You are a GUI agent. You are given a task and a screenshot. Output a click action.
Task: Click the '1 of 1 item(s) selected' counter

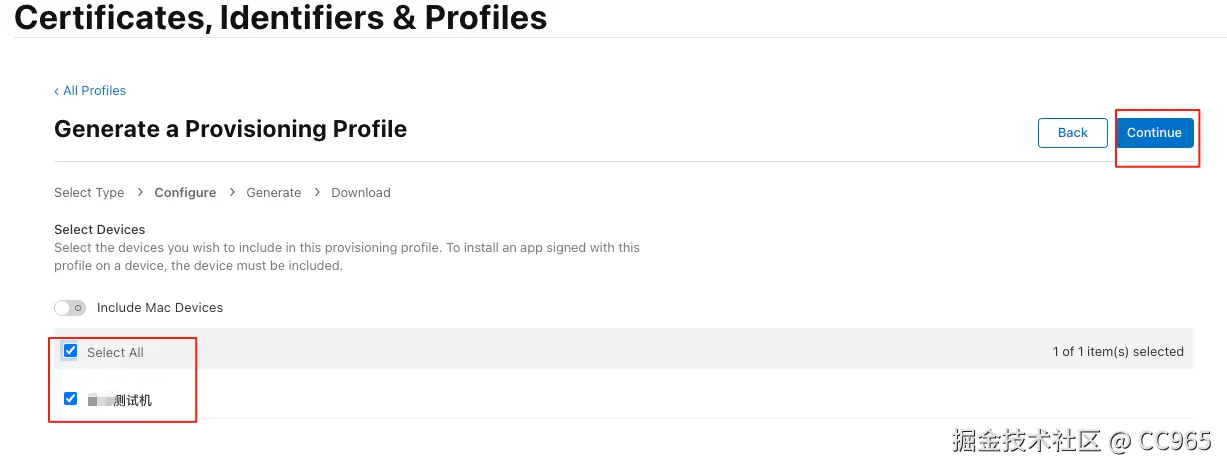[x=1117, y=352]
